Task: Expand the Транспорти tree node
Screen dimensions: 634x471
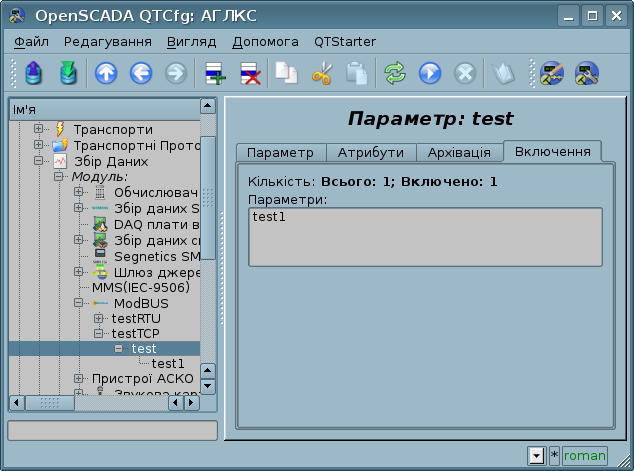Action: (x=39, y=129)
